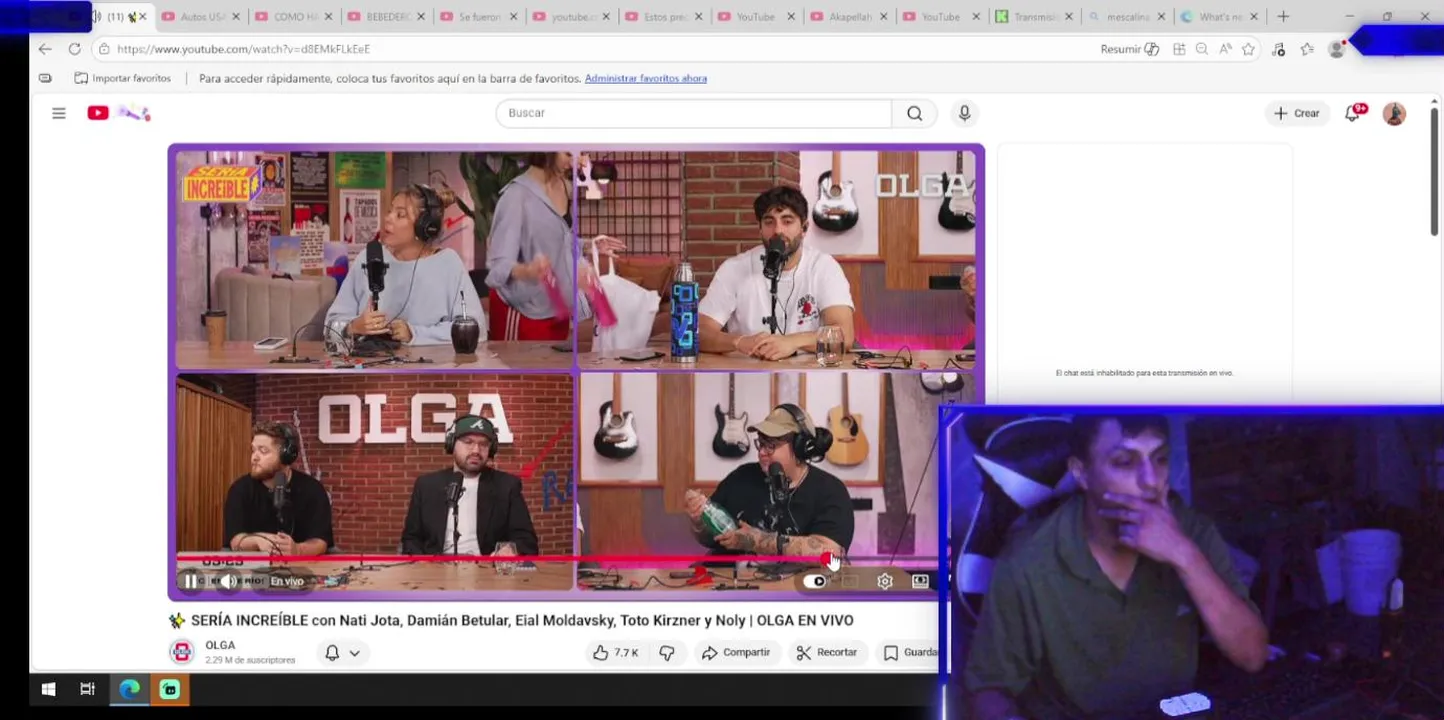Switch to the Estos pre tab
Viewport: 1444px width, 720px height.
point(663,17)
